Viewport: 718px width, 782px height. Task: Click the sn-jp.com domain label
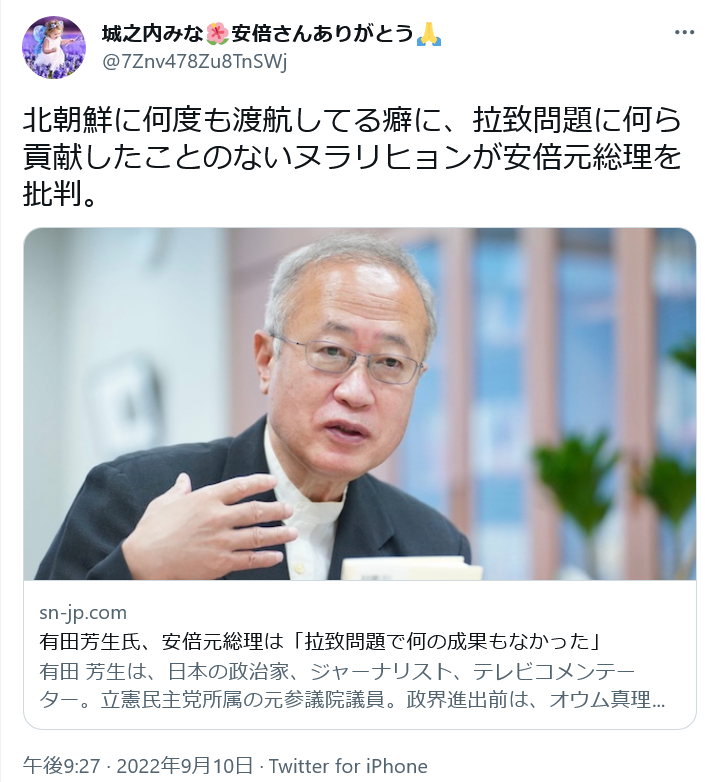[x=83, y=612]
